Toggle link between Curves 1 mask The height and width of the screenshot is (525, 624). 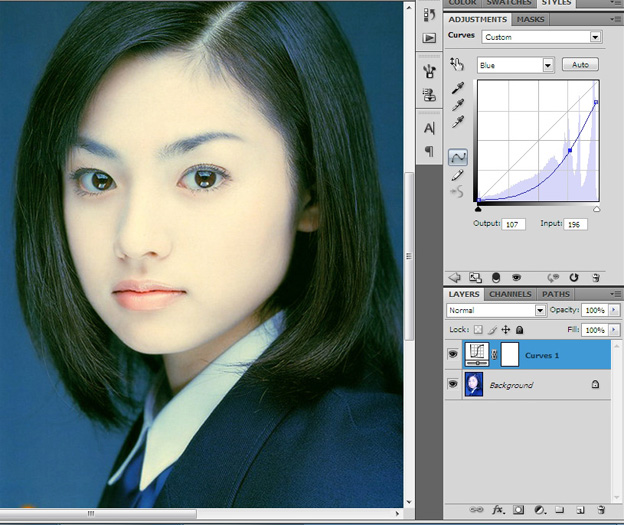point(495,354)
